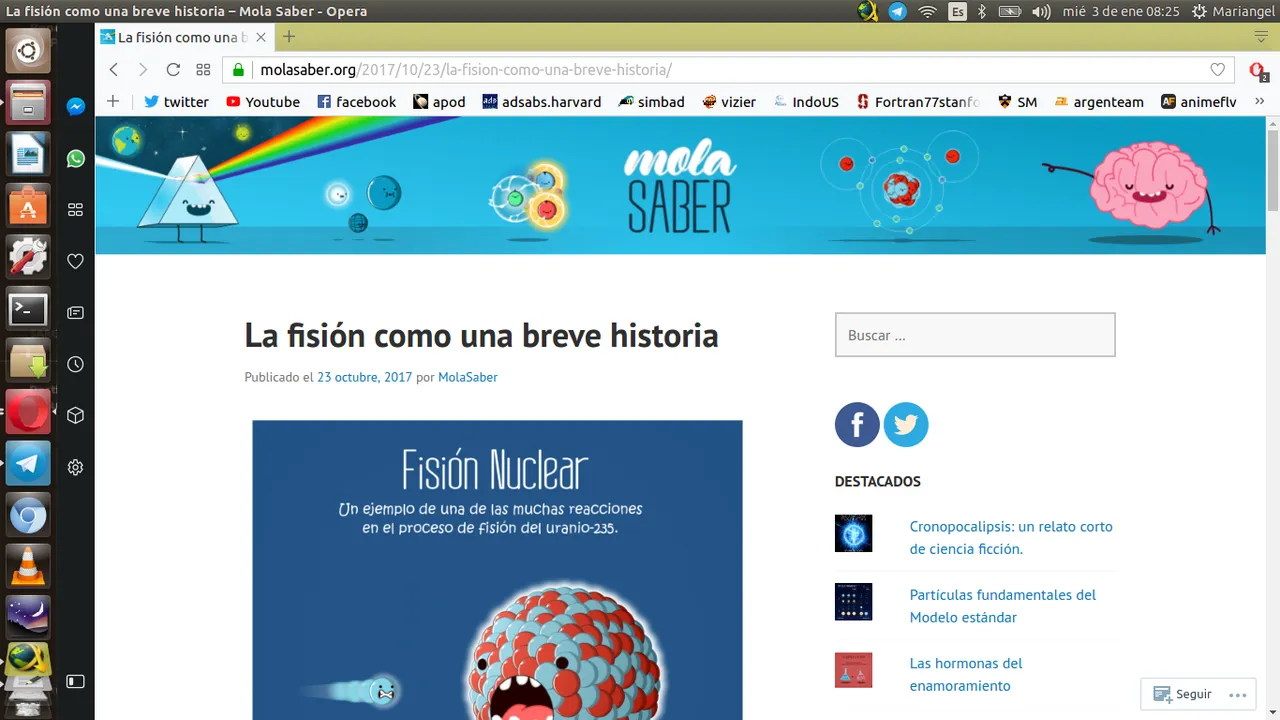Launch VLC media player from the launcher
The width and height of the screenshot is (1280, 720).
(28, 567)
